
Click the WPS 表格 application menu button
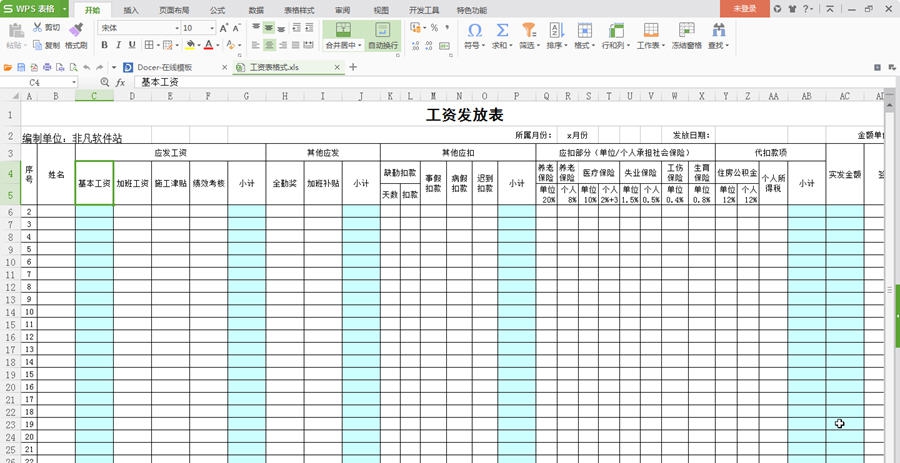tap(34, 9)
